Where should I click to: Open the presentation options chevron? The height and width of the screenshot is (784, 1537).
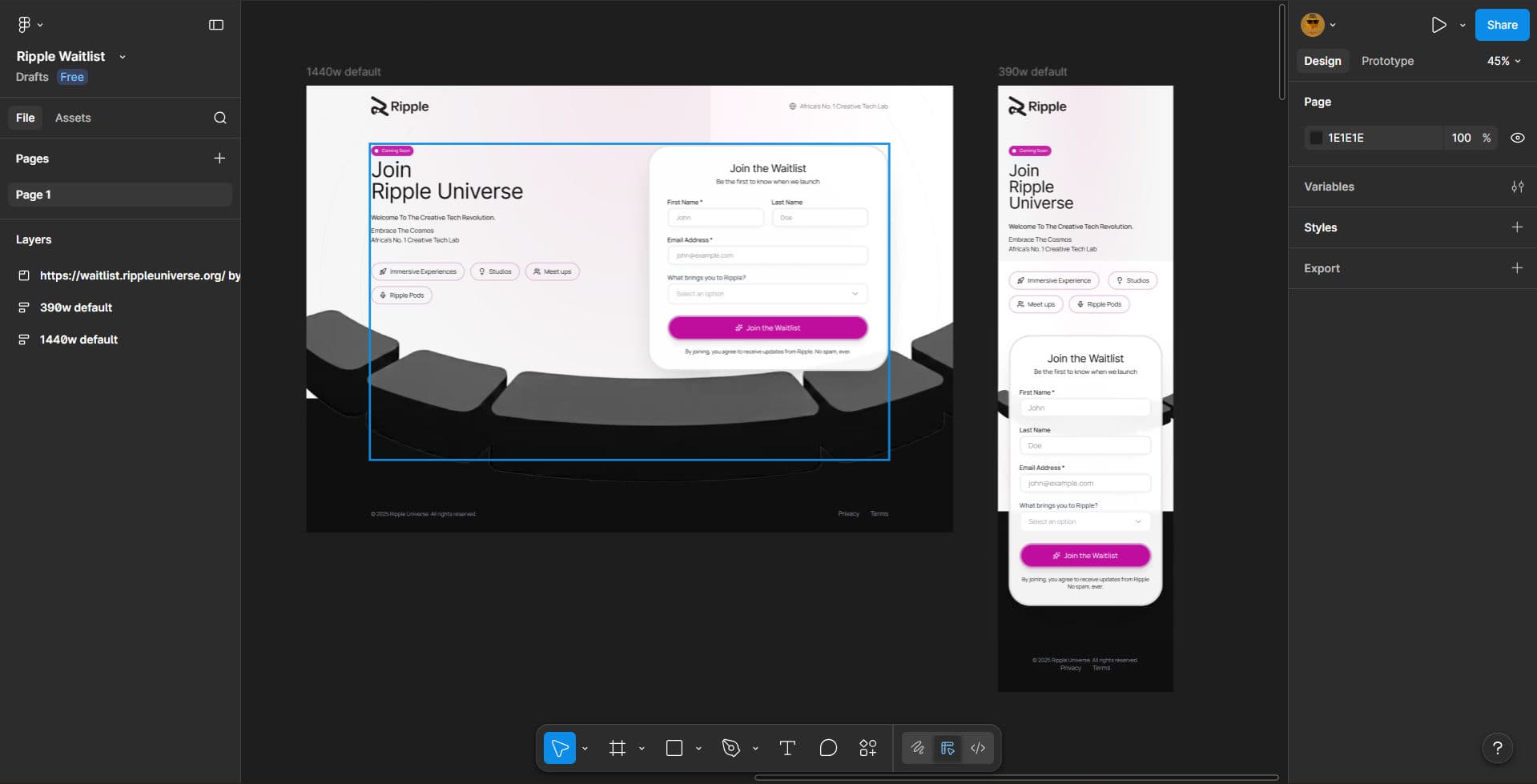pyautogui.click(x=1463, y=25)
